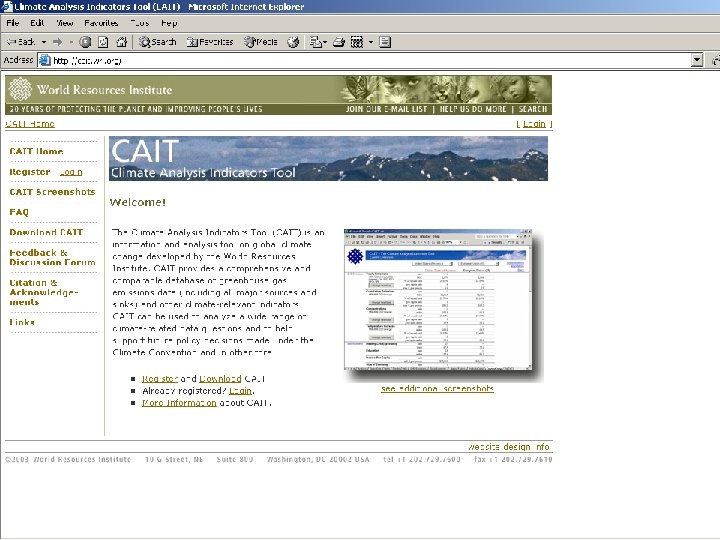Click Register in the sidebar
The image size is (720, 540).
30,172
